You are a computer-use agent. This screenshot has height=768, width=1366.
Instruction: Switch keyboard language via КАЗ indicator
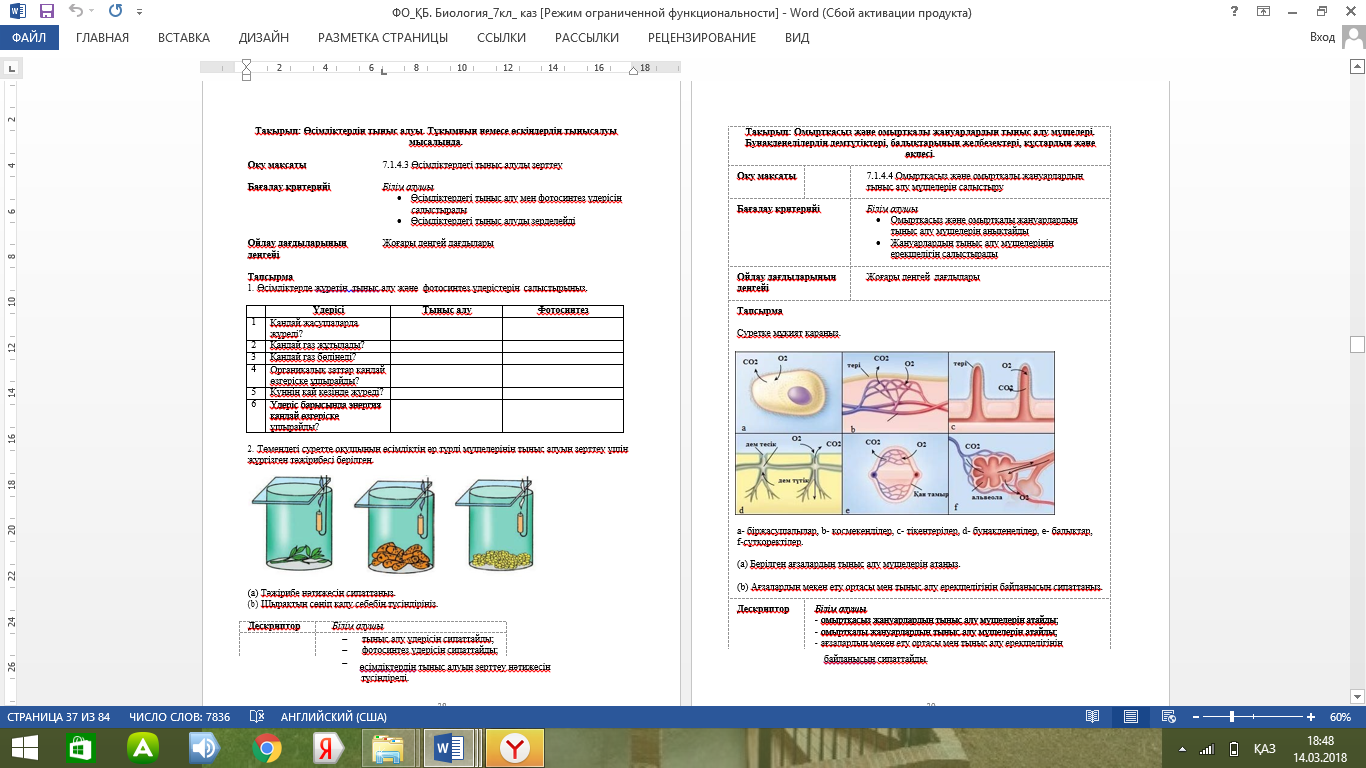pos(1264,749)
